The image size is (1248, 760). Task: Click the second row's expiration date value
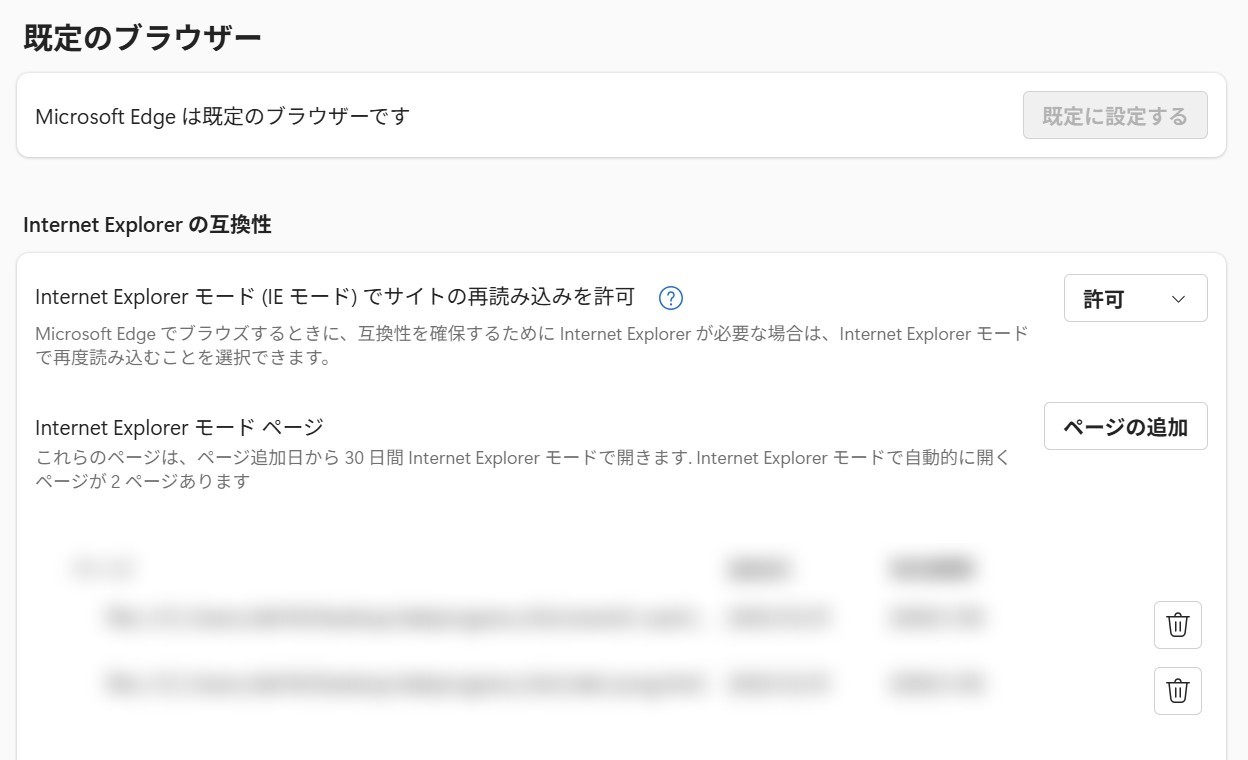point(936,685)
